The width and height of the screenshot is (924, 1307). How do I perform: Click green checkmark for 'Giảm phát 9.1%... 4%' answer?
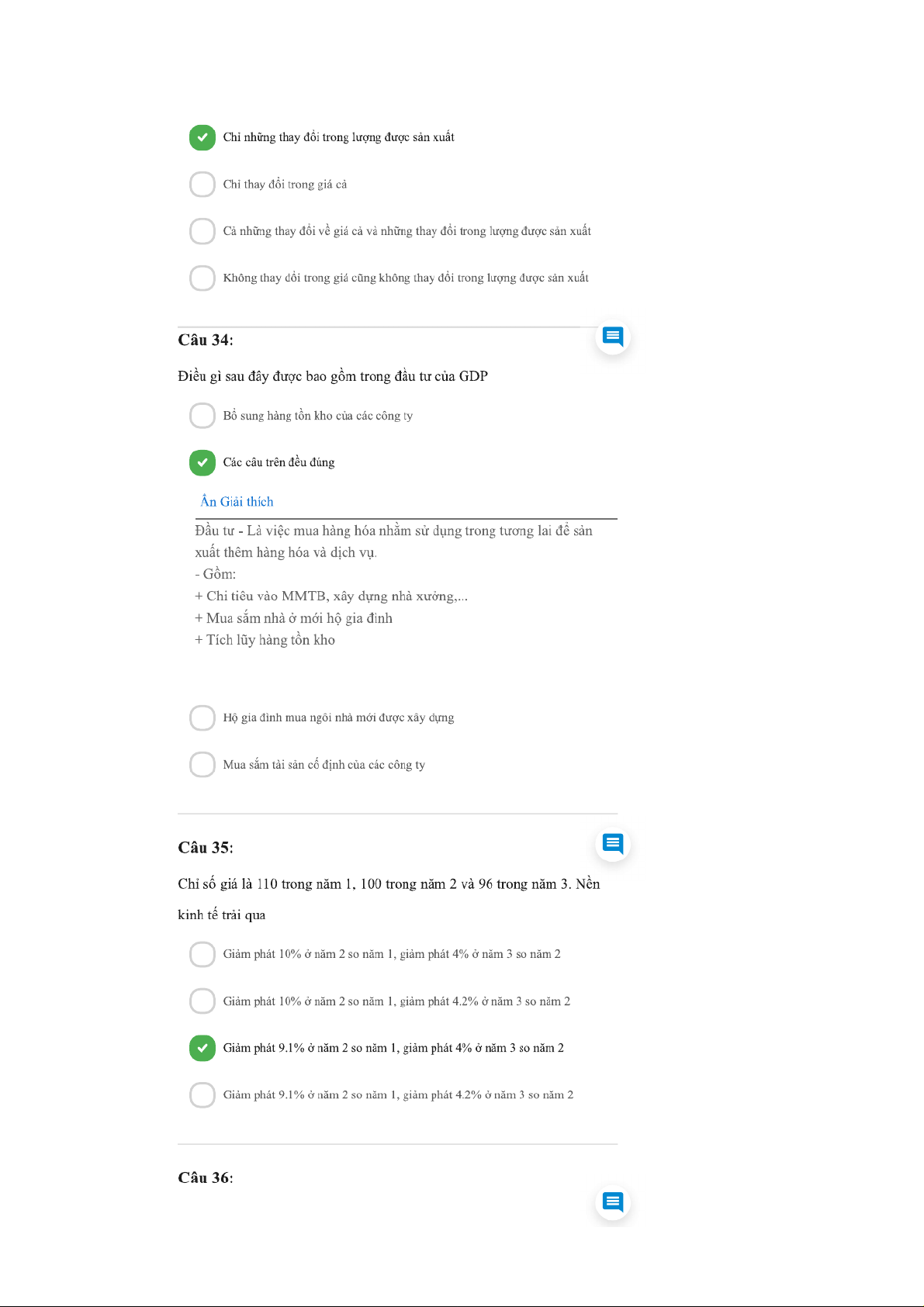click(202, 1048)
